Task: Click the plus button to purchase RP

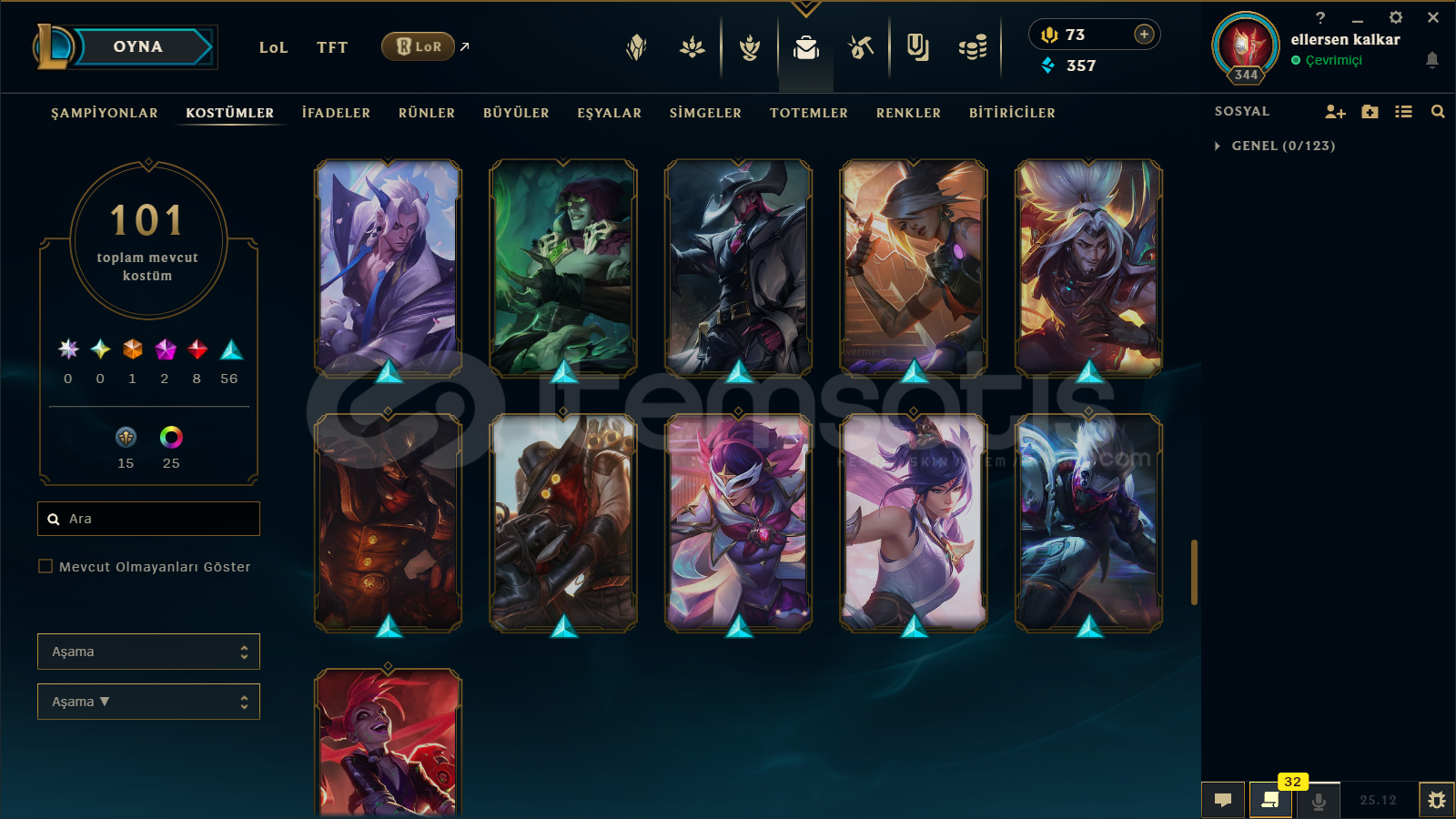Action: tap(1144, 35)
